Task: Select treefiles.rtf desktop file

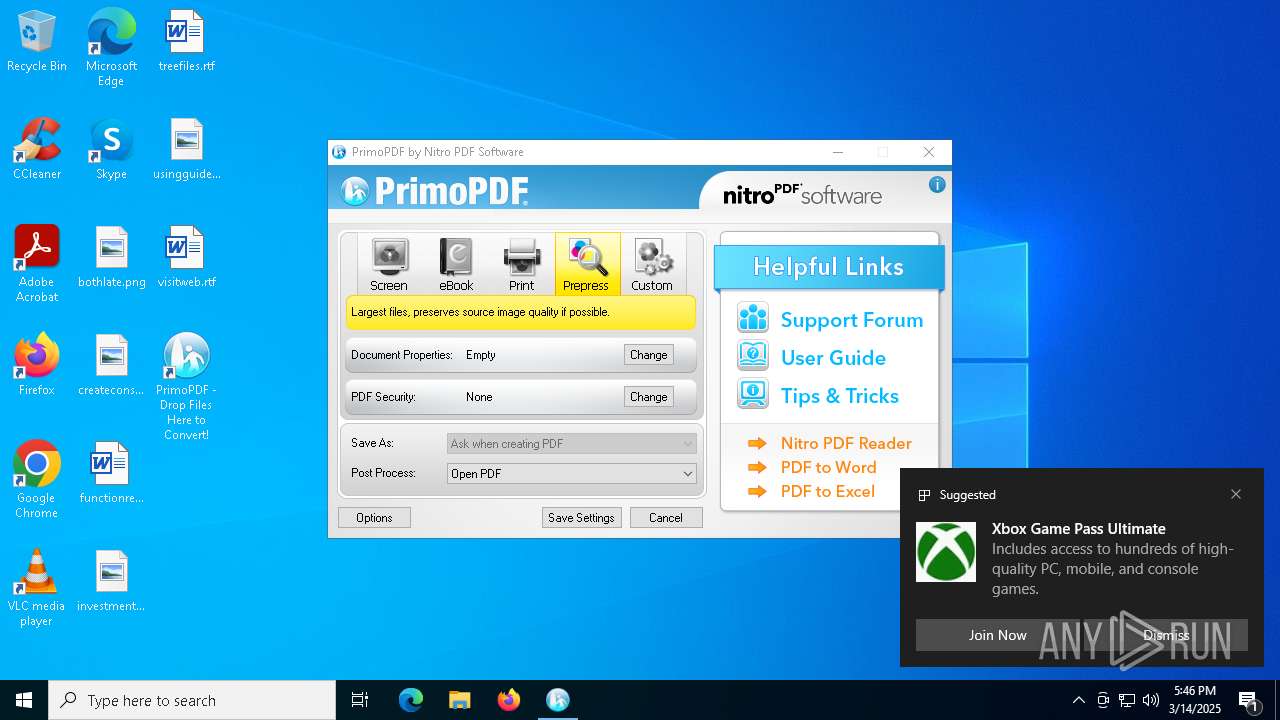Action: [186, 42]
